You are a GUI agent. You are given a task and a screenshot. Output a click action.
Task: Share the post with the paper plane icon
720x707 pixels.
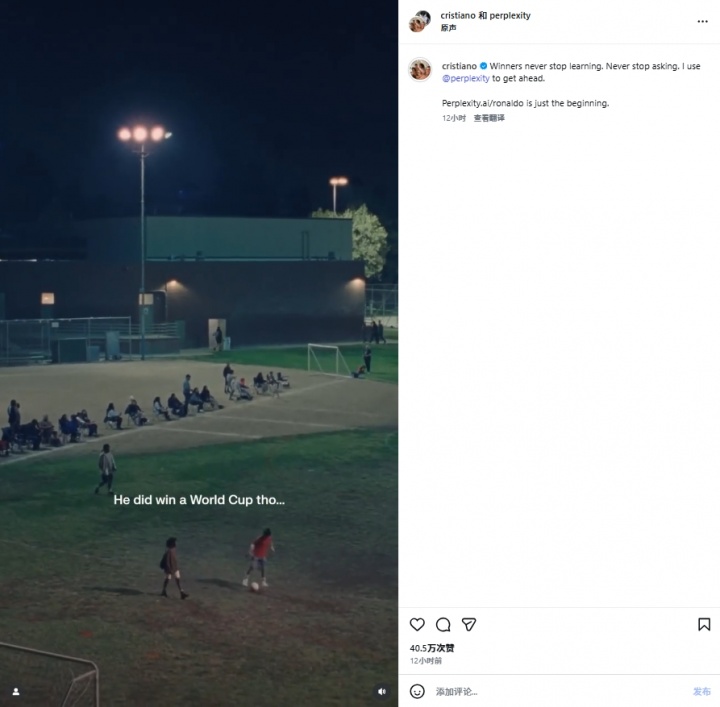point(468,624)
